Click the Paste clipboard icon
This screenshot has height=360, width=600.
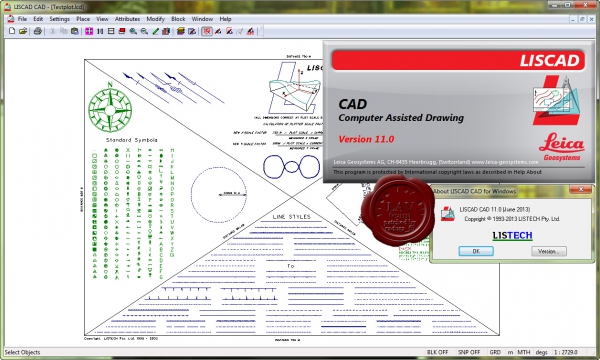[75, 31]
